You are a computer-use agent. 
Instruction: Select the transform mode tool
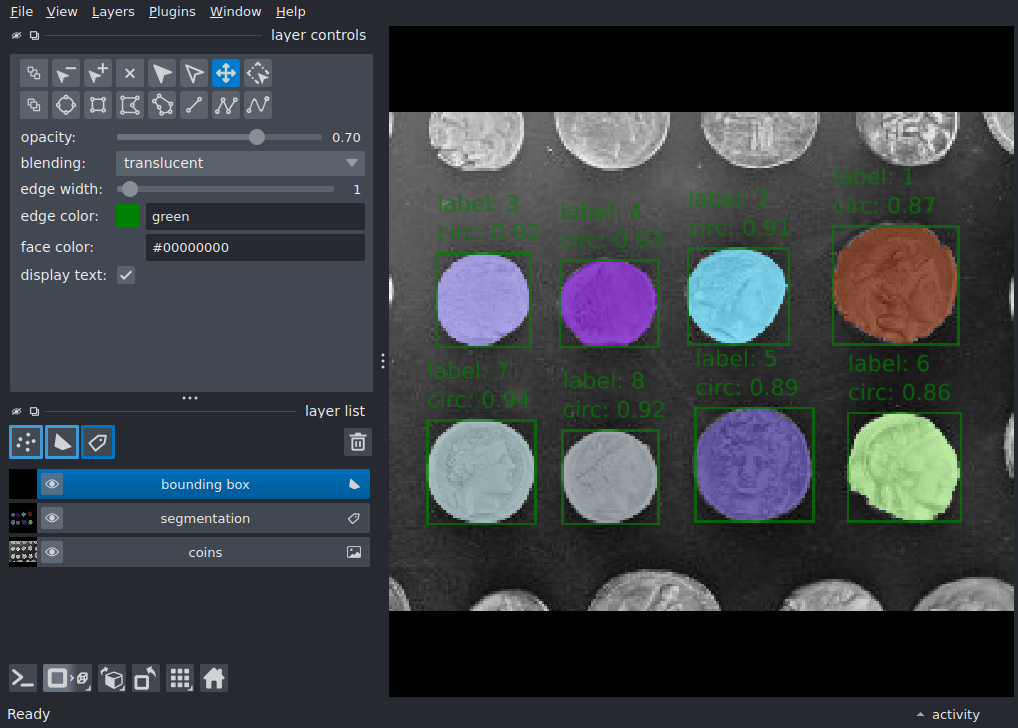pos(258,73)
